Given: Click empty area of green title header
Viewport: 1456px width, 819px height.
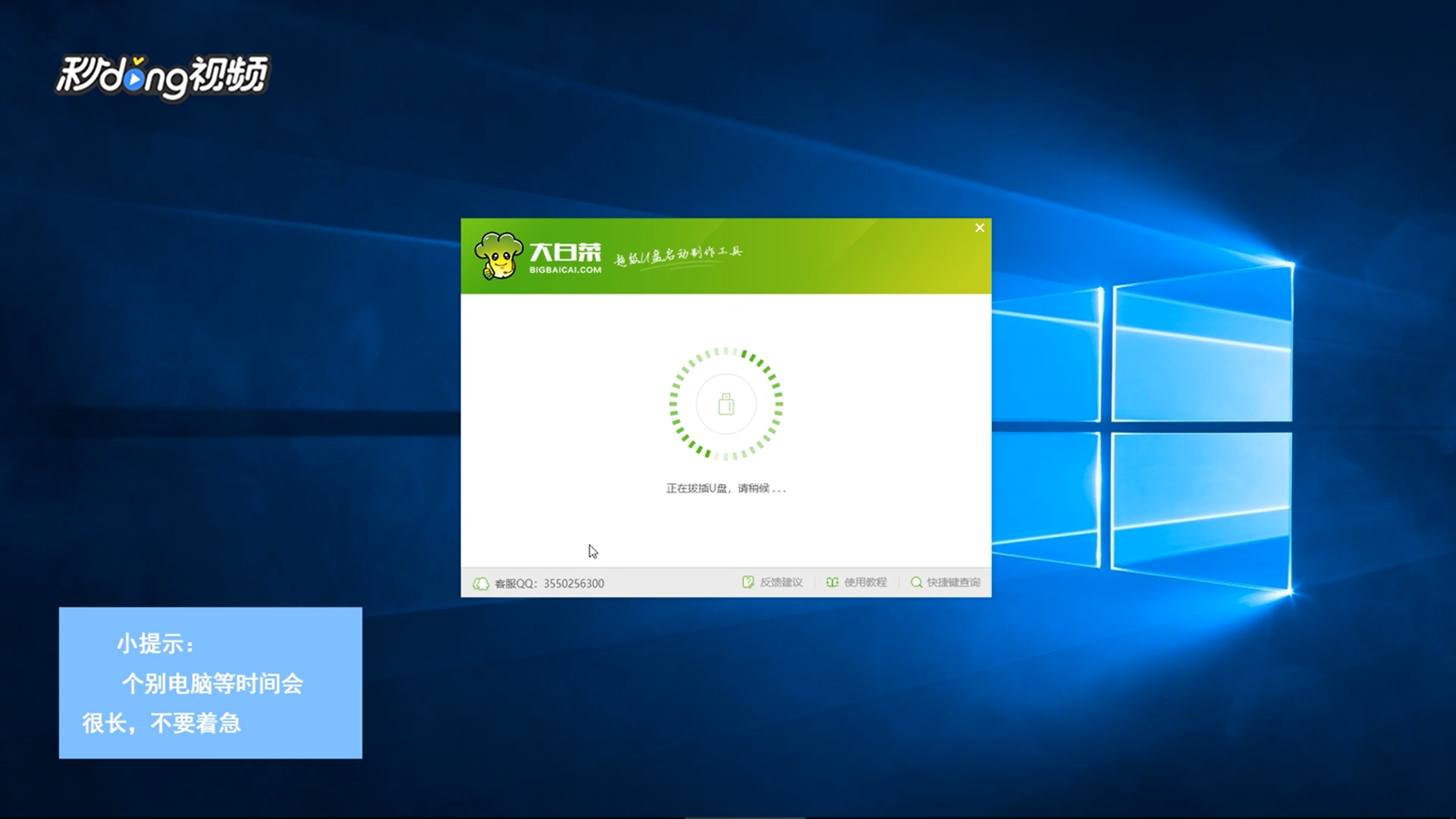Looking at the screenshot, I should pyautogui.click(x=857, y=258).
